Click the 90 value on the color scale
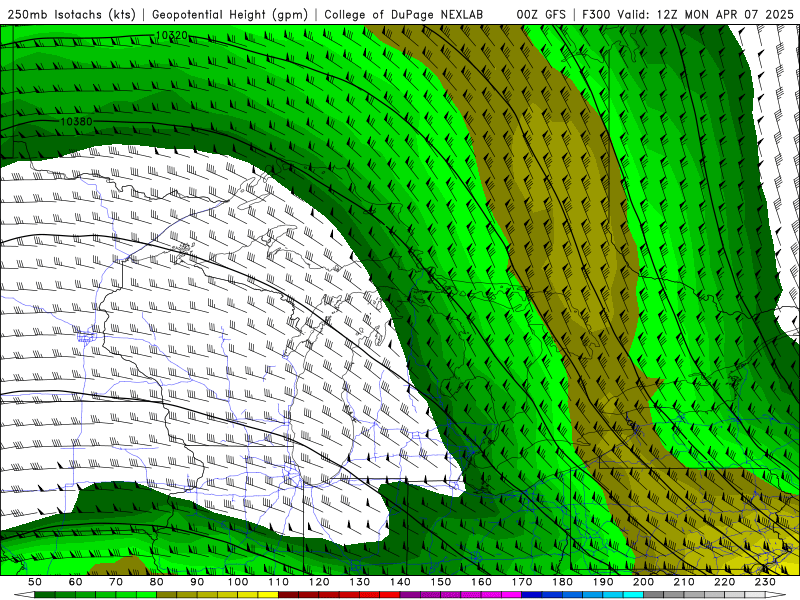Viewport: 800px width, 600px height. 197,582
